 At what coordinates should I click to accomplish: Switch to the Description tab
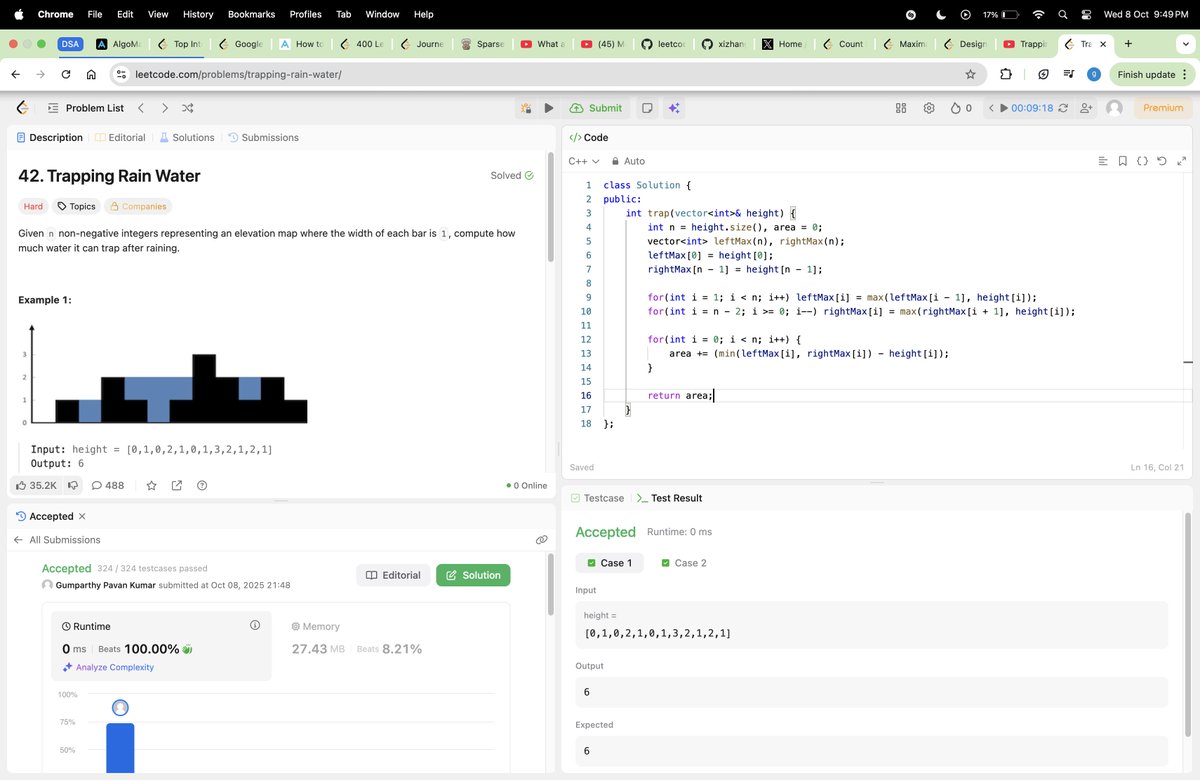pyautogui.click(x=50, y=138)
